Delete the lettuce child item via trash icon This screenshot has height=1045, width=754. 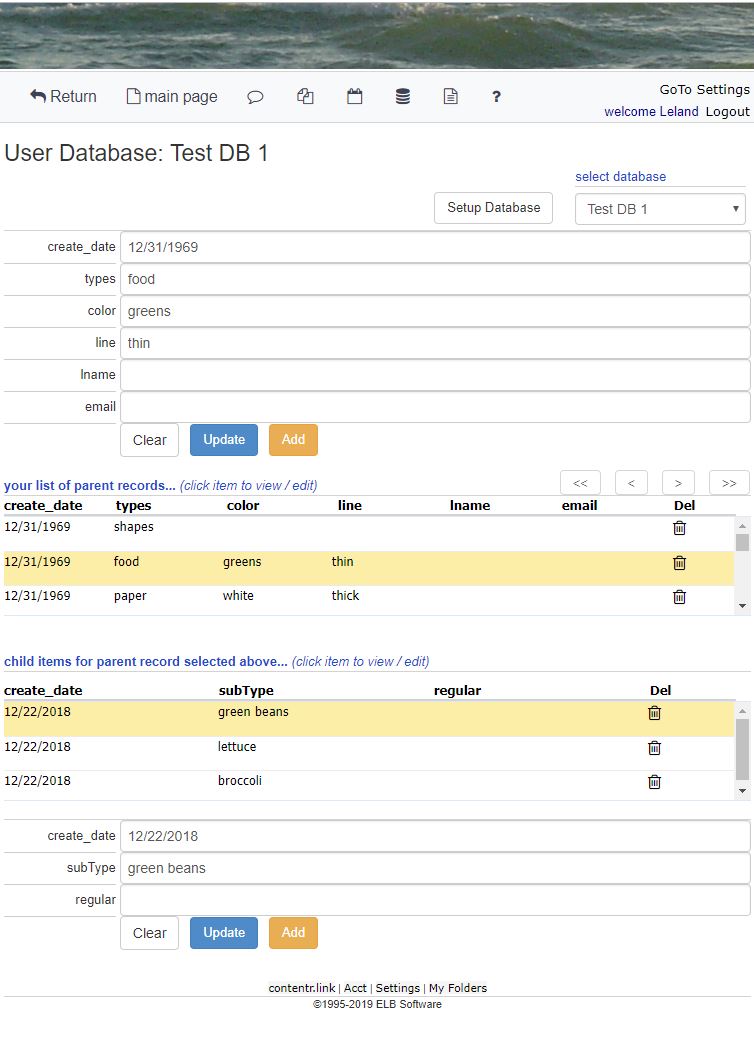click(x=654, y=747)
